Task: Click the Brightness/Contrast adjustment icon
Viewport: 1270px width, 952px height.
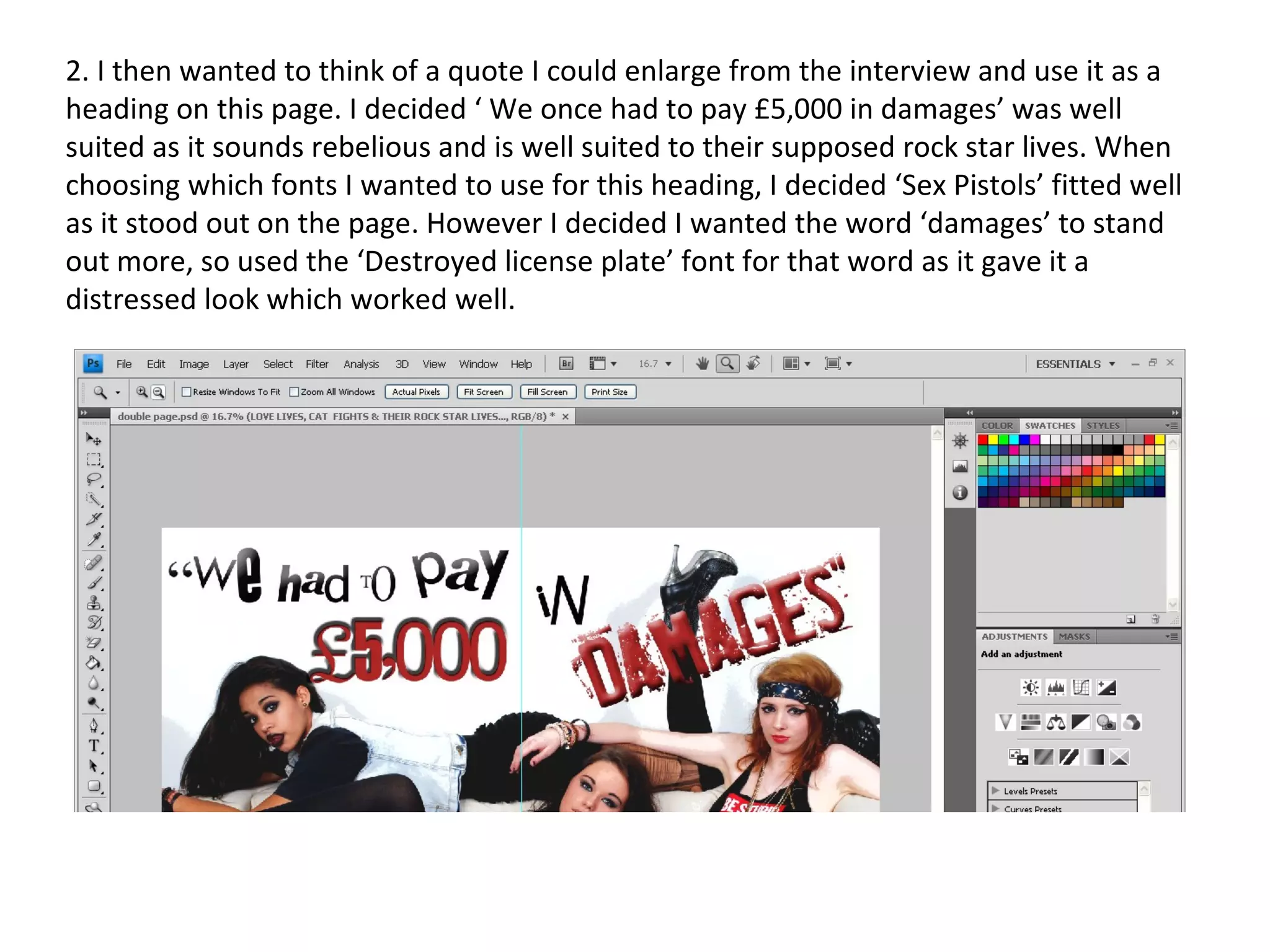Action: click(x=1031, y=687)
